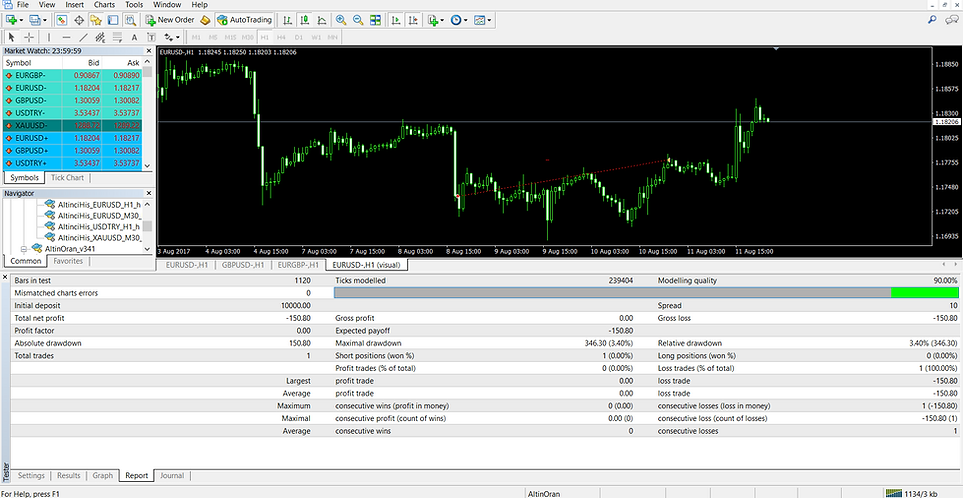Click the New Order button
963x498 pixels.
click(x=170, y=20)
